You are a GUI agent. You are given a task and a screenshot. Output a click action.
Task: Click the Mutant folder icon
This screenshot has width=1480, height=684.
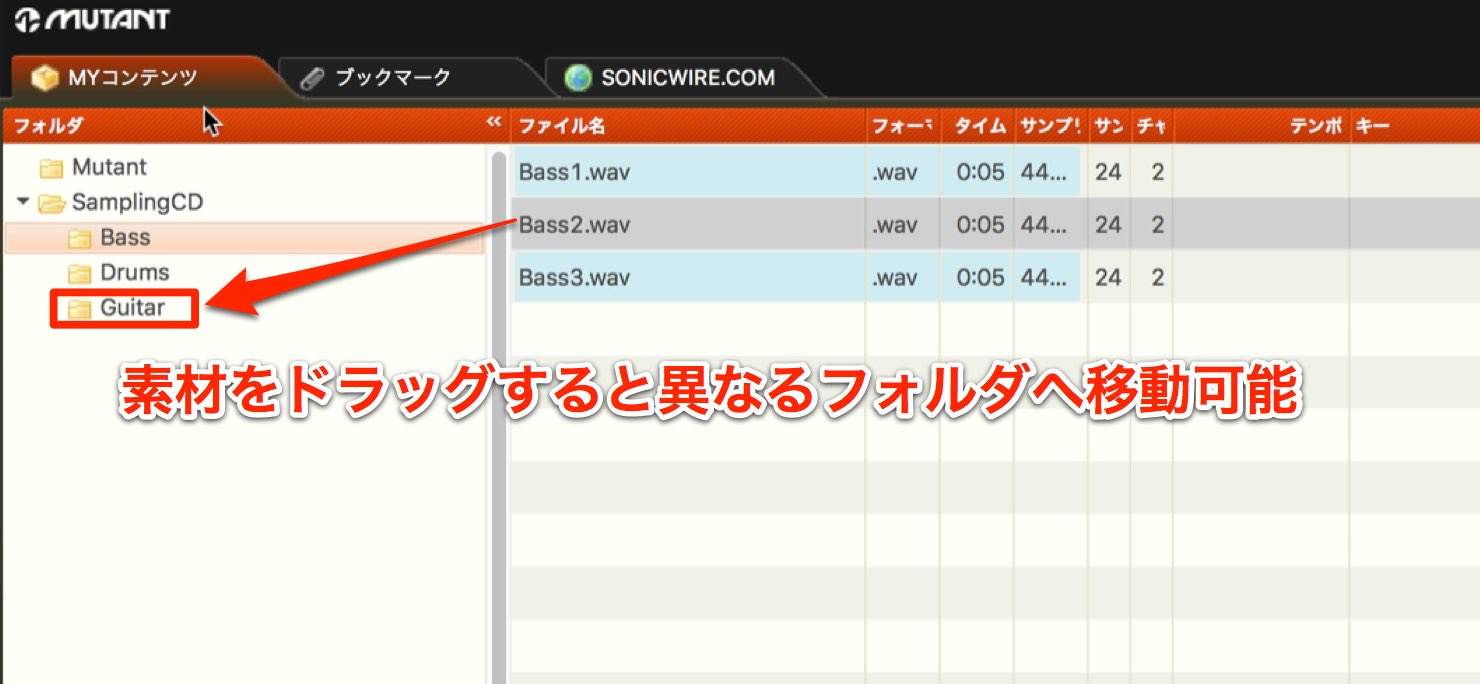click(x=51, y=168)
